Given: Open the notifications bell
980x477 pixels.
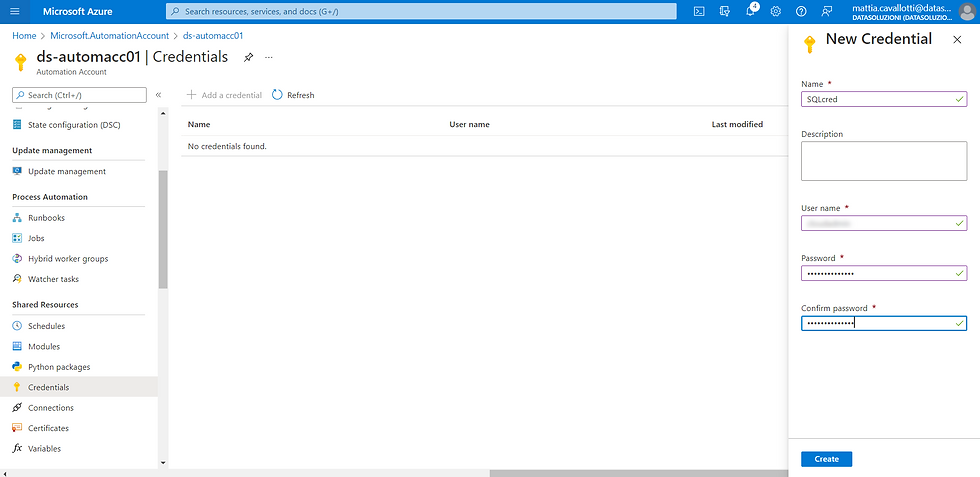Looking at the screenshot, I should pyautogui.click(x=751, y=11).
